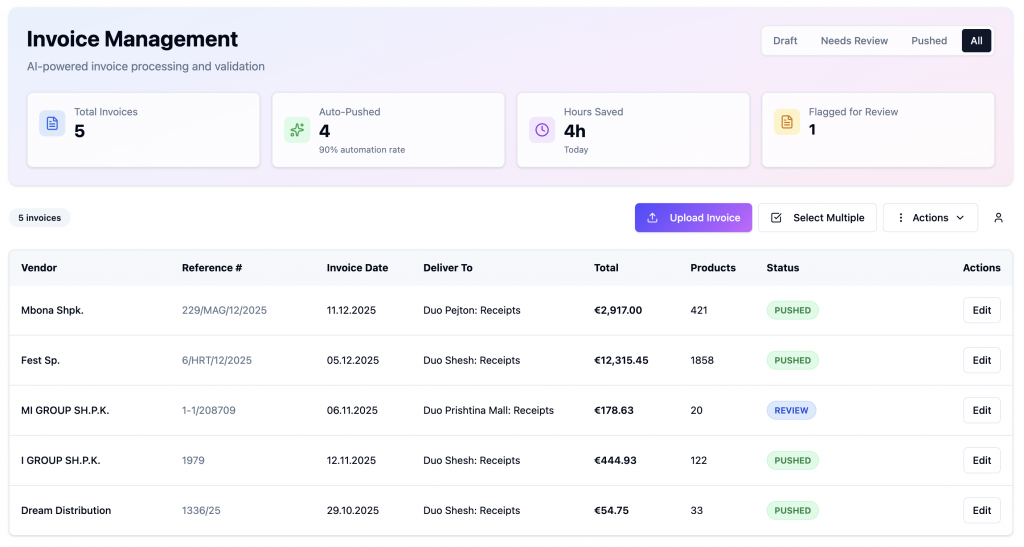Click the Flagged for Review orange icon
The height and width of the screenshot is (547, 1024).
pos(787,122)
